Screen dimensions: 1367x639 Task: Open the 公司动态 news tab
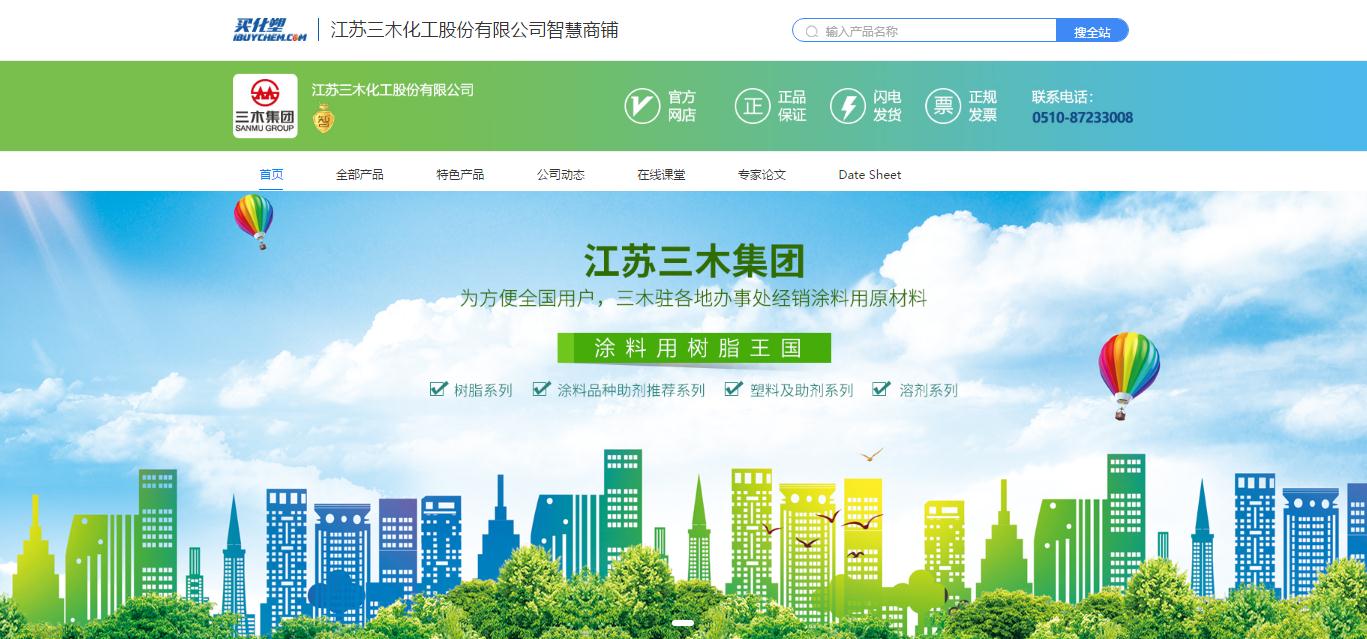561,174
